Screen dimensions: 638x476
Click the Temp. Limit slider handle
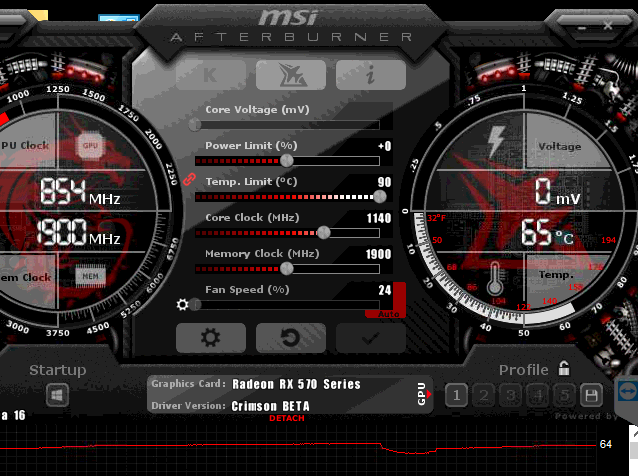pyautogui.click(x=380, y=197)
